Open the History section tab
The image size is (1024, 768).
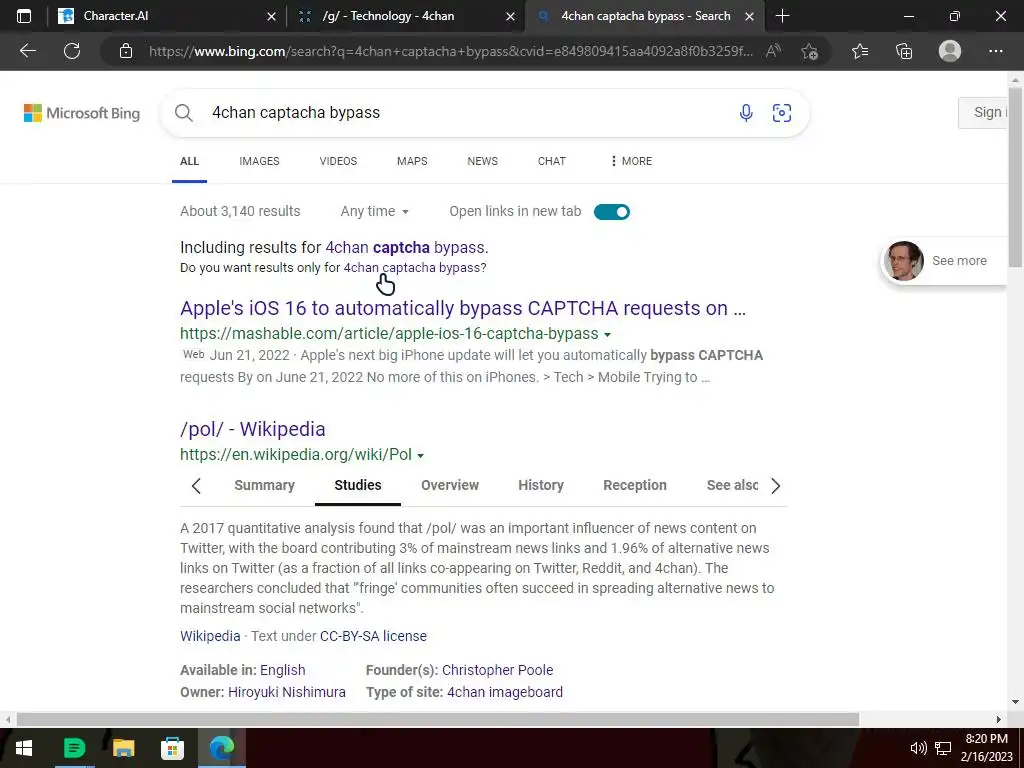pyautogui.click(x=541, y=485)
